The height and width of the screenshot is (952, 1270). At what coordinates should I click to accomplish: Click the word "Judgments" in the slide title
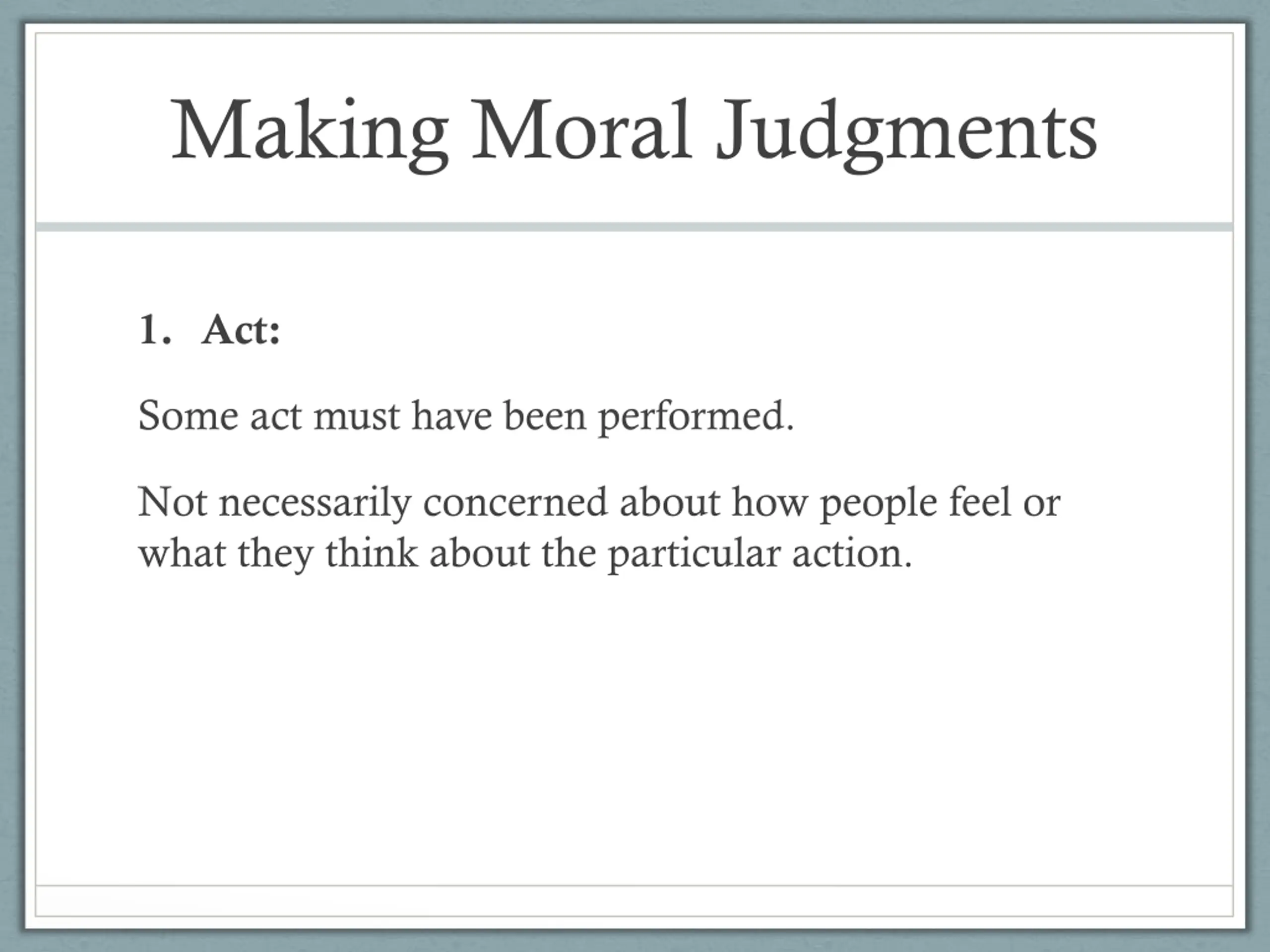click(906, 134)
